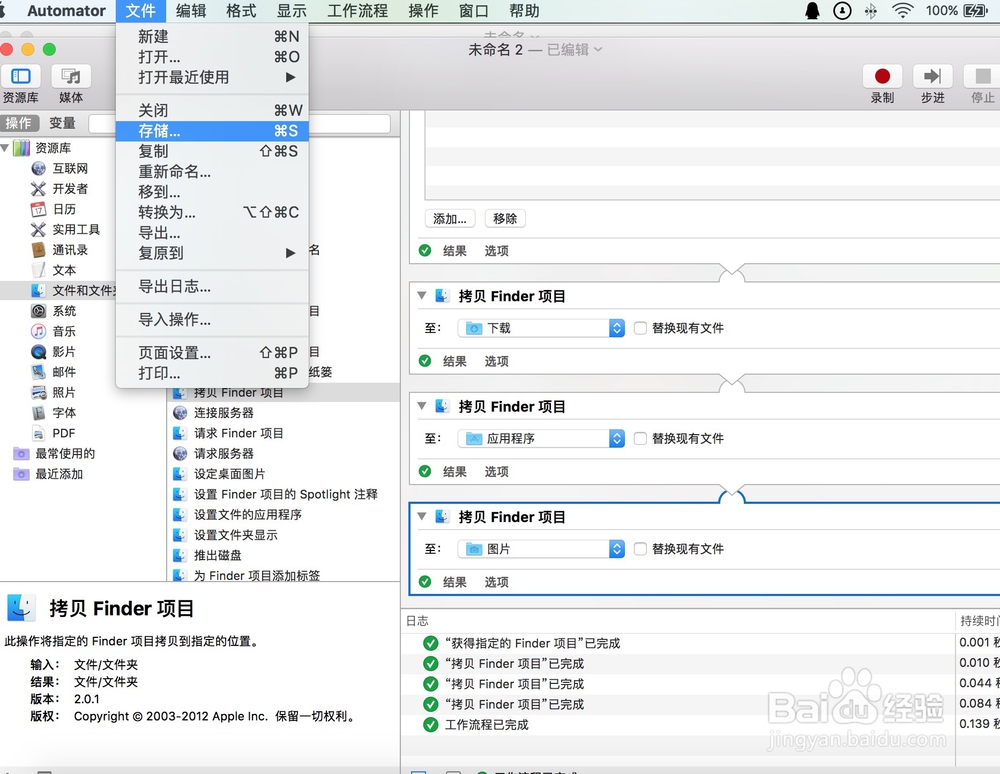Choose 新建 from the File menu
The height and width of the screenshot is (774, 1000).
click(x=212, y=36)
